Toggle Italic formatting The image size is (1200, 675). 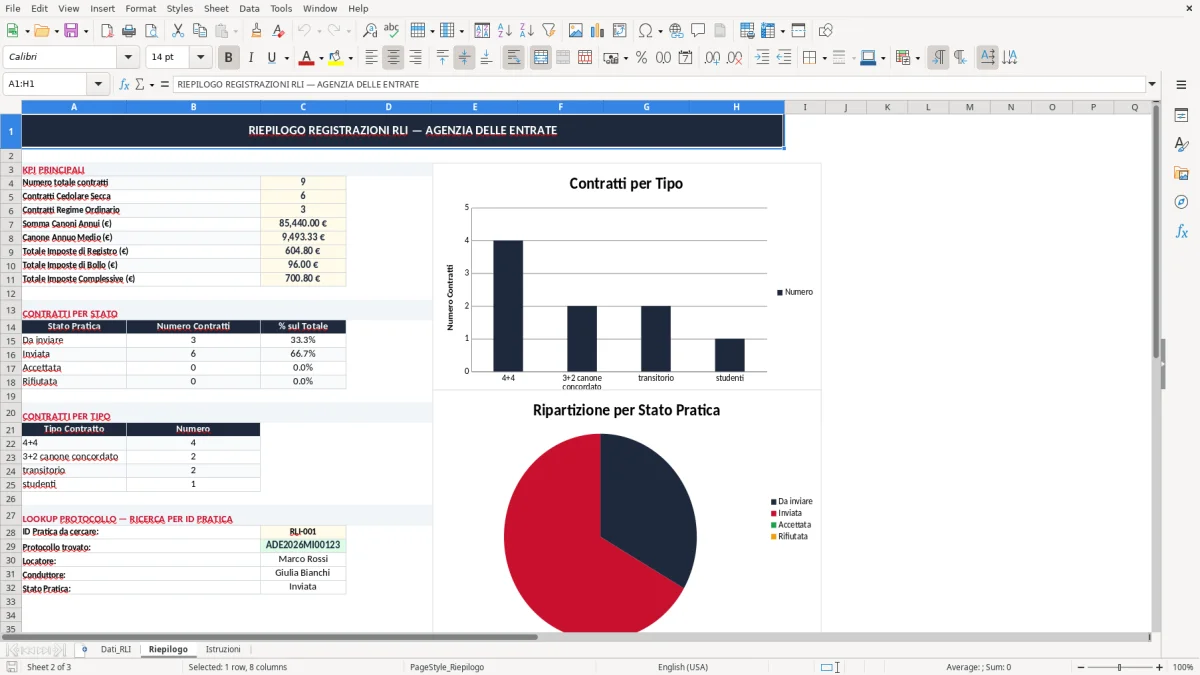tap(250, 58)
